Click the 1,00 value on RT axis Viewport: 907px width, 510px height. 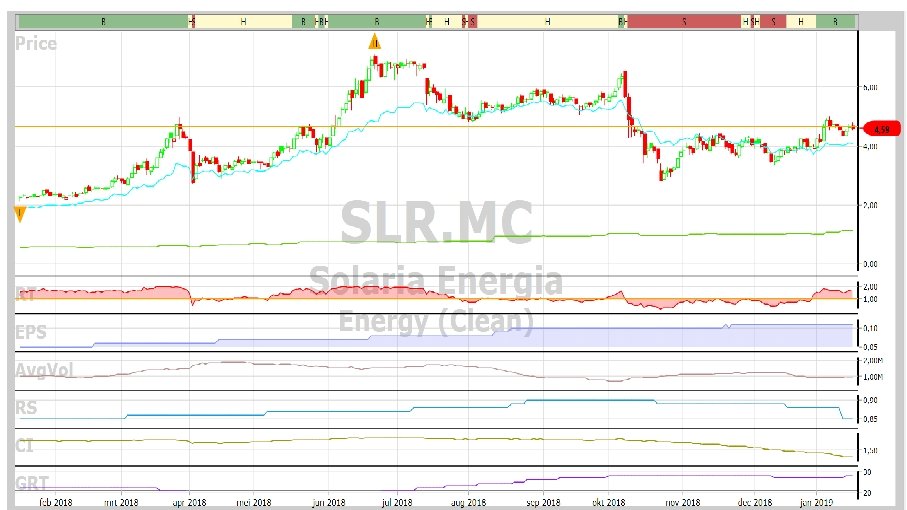click(x=870, y=300)
